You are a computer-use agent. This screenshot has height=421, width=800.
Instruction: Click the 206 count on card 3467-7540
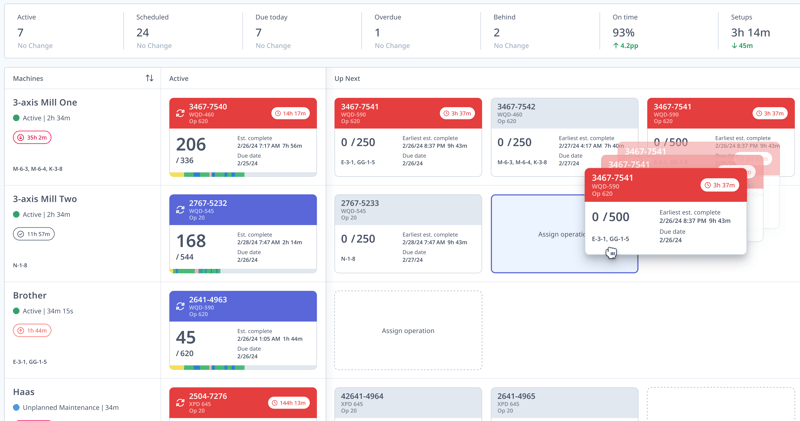(191, 144)
